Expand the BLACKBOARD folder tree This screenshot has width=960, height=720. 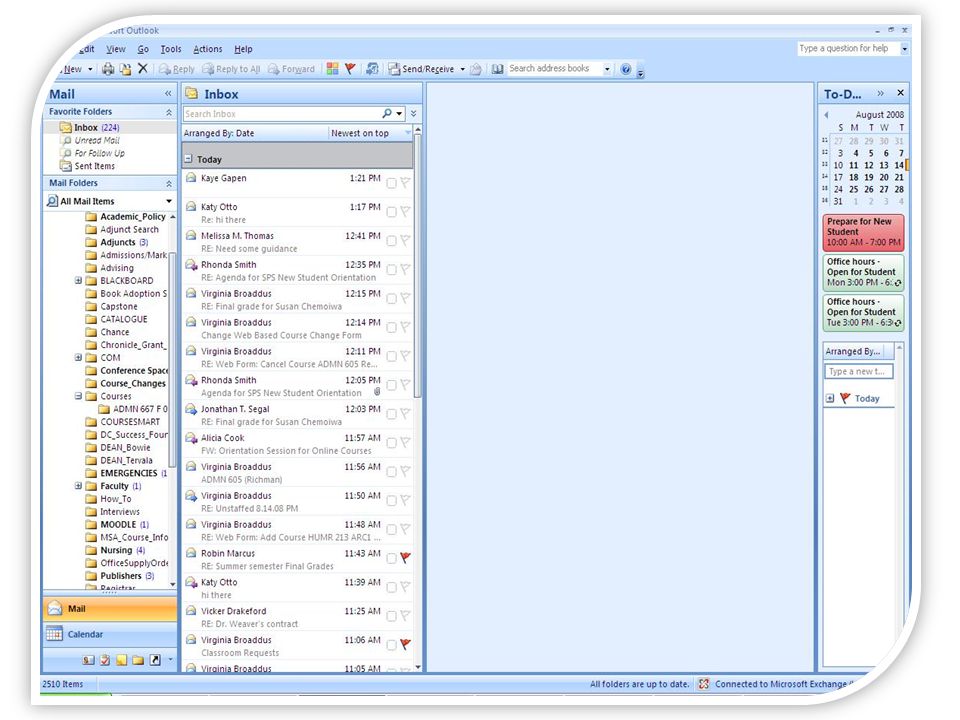[78, 280]
